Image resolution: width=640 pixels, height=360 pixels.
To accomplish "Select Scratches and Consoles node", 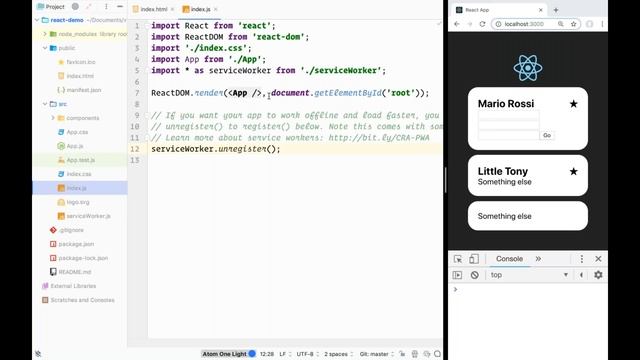I will 78,300.
